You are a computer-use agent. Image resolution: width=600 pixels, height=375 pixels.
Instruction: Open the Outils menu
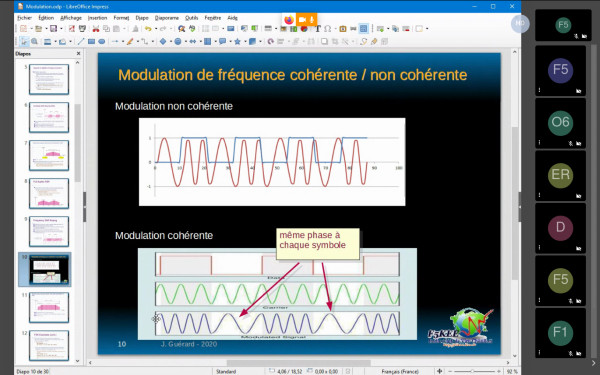tap(191, 18)
